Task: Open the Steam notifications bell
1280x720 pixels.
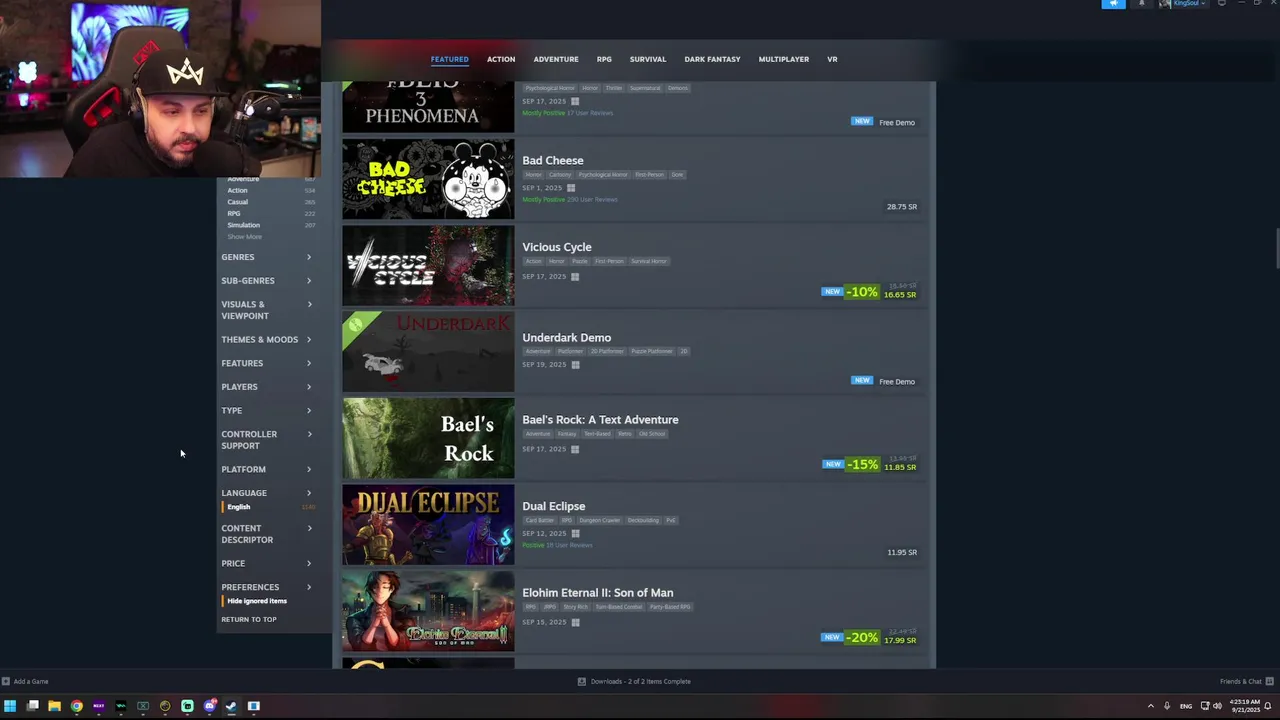Action: 1142,4
